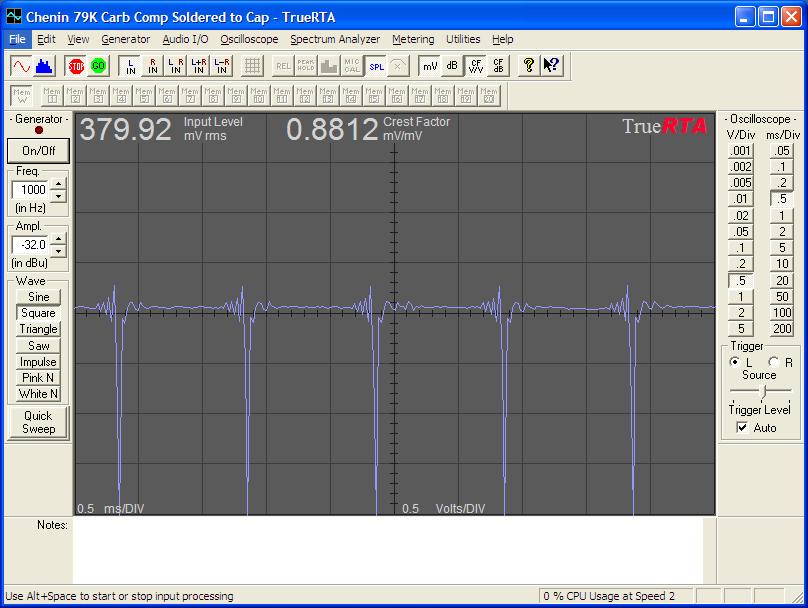Viewport: 808px width, 608px height.
Task: Increase generator amplitude with up arrow
Action: point(58,239)
